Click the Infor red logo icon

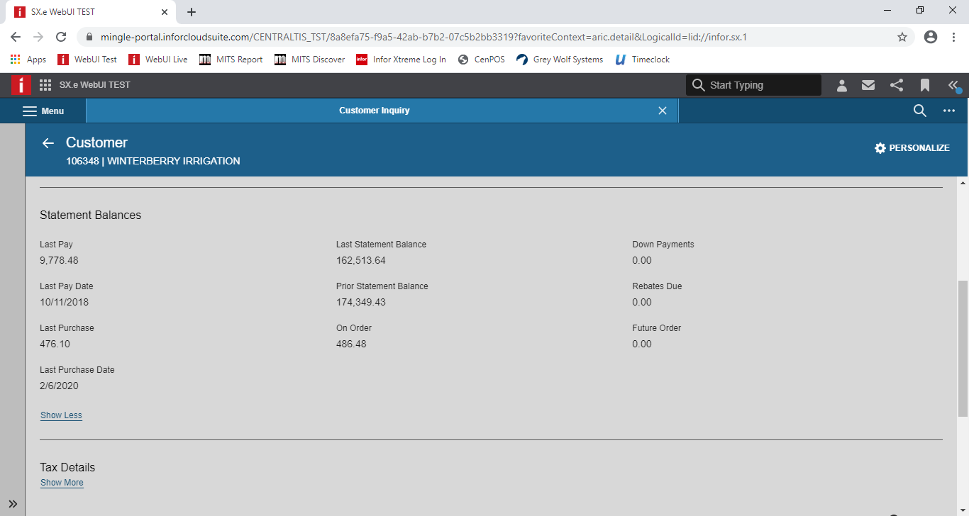(20, 85)
